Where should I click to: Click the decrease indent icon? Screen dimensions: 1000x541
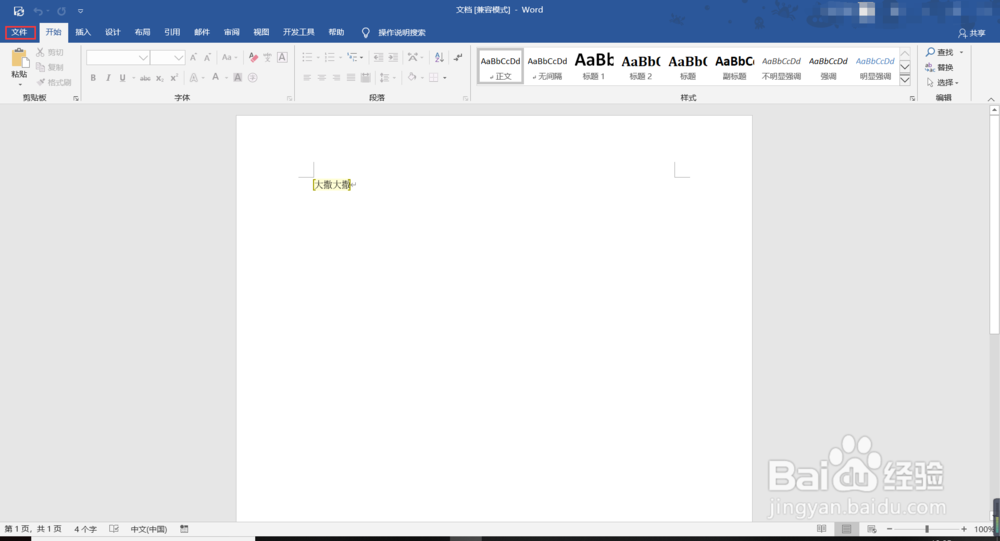point(378,57)
